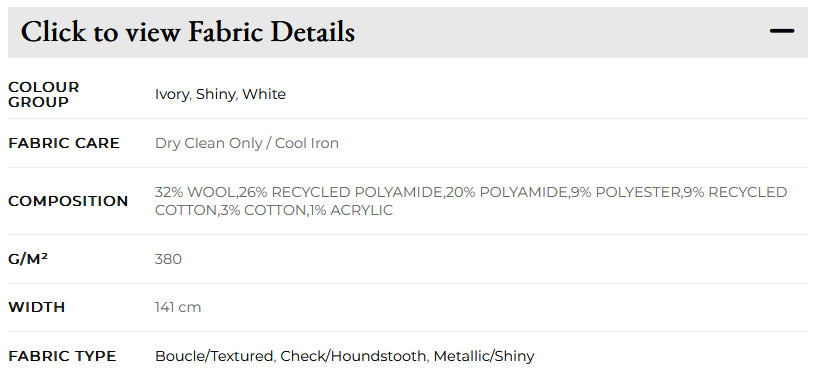The height and width of the screenshot is (377, 817).
Task: Click the FABRIC CARE label
Action: pyautogui.click(x=64, y=143)
